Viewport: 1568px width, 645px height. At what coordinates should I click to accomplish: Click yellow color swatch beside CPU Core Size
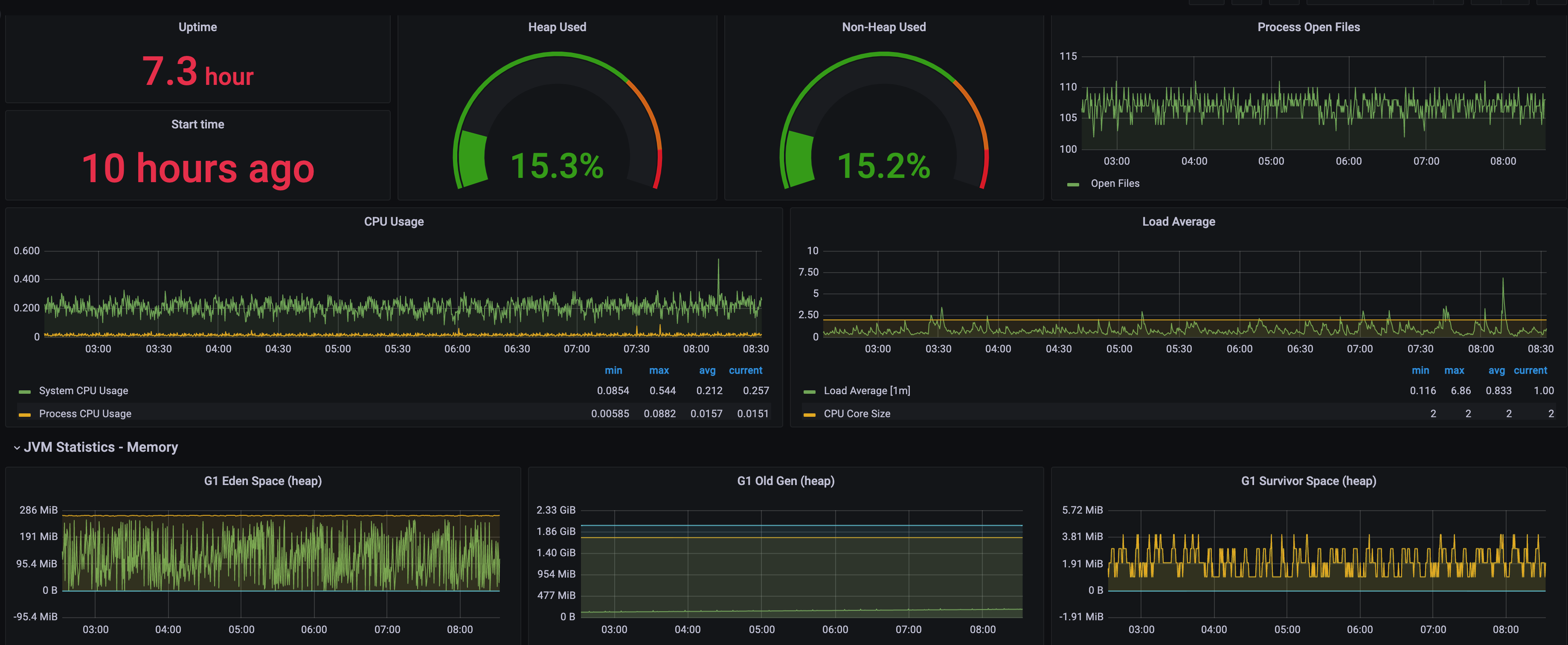pos(809,414)
